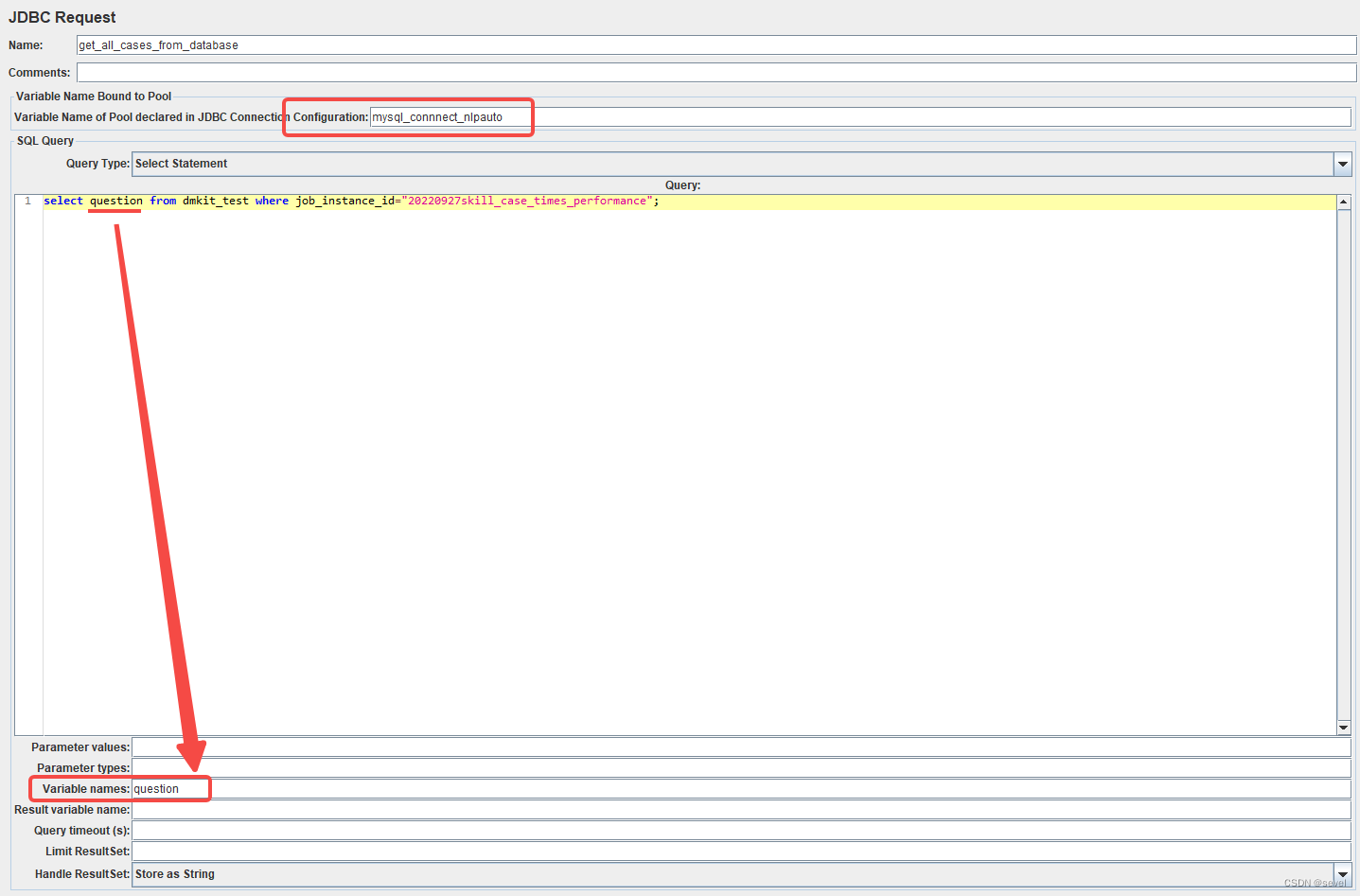Click the query editor scrollbar down arrow
Screen dimensions: 1360x896
coord(1344,728)
